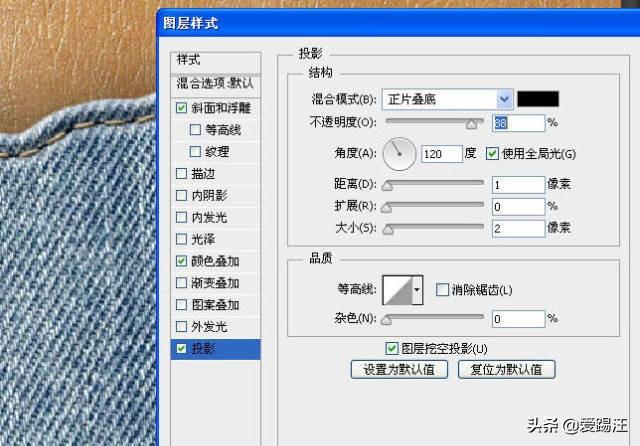This screenshot has width=640, height=446.
Task: Select the 内阴影 style row label
Action: pyautogui.click(x=209, y=195)
